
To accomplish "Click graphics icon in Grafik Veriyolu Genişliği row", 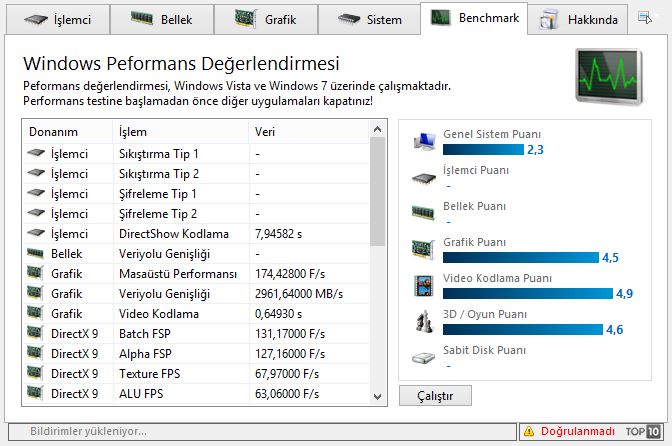I will 35,293.
